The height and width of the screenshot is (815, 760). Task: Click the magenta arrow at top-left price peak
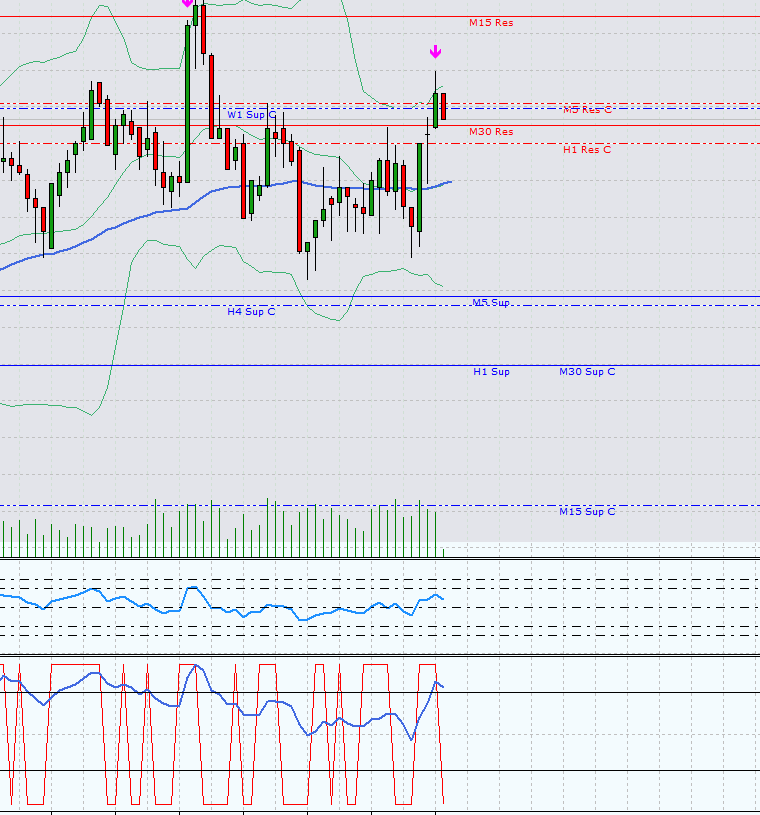click(x=187, y=4)
